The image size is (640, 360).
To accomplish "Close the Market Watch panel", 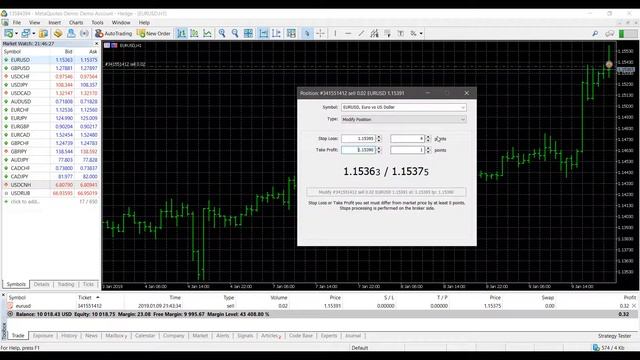I will pyautogui.click(x=97, y=43).
